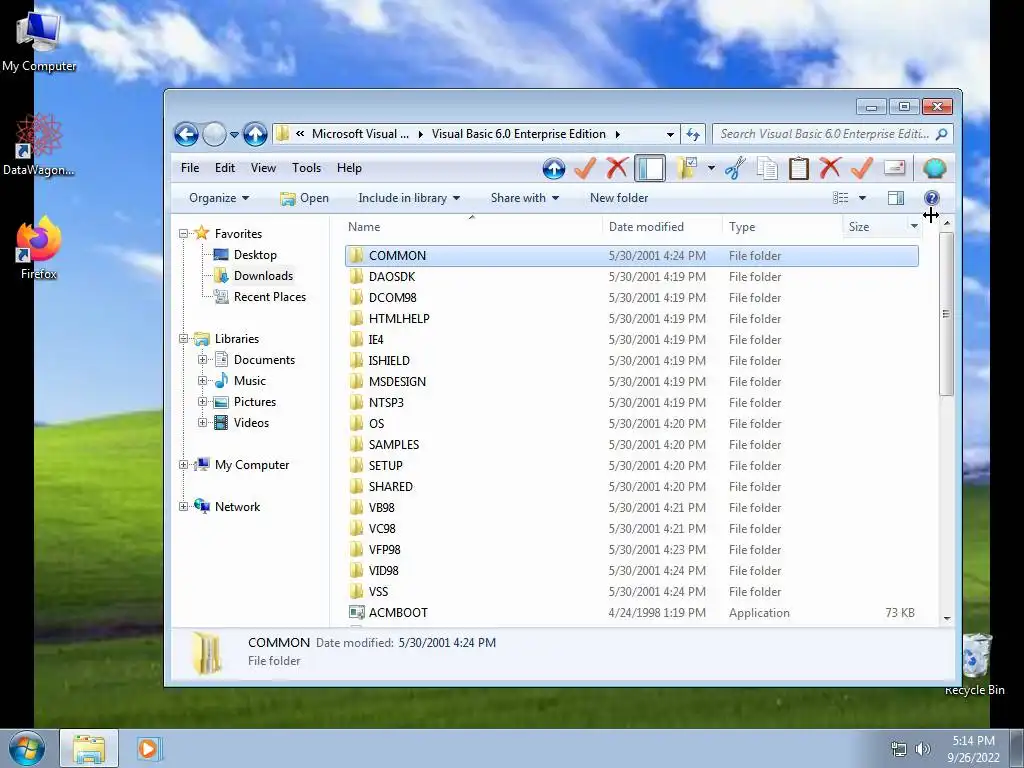Open the View menu
The width and height of the screenshot is (1024, 768).
[x=263, y=168]
